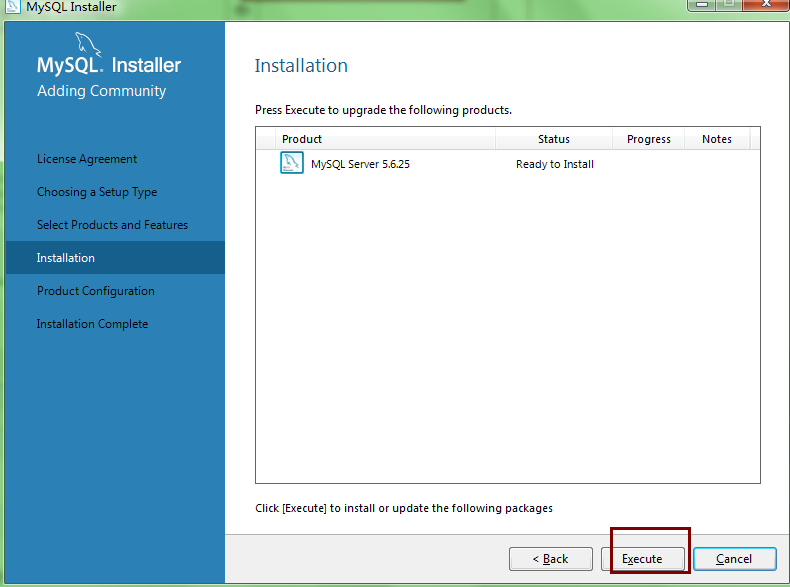Click the 'Click [Execute] to install' hint text
Screen dimensions: 790x587
click(x=404, y=508)
